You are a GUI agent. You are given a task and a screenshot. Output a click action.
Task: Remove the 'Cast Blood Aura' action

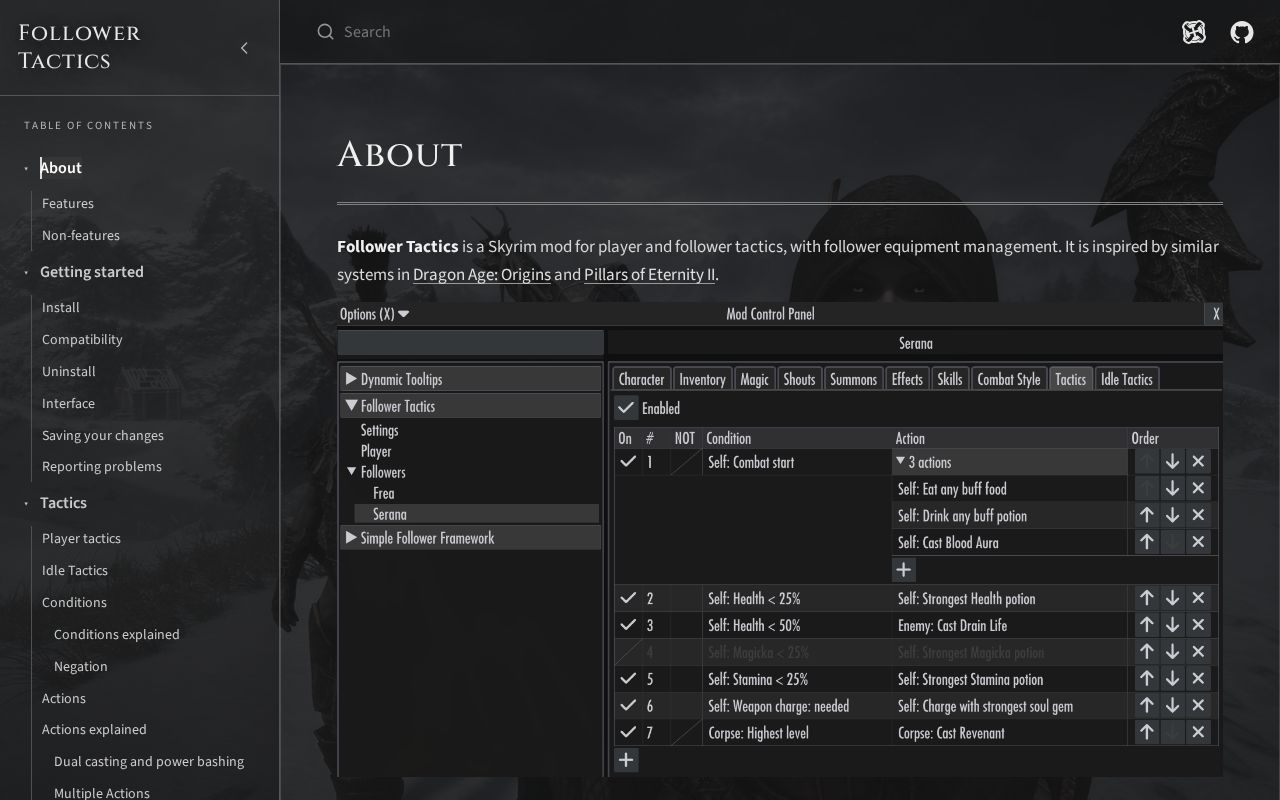[1198, 542]
